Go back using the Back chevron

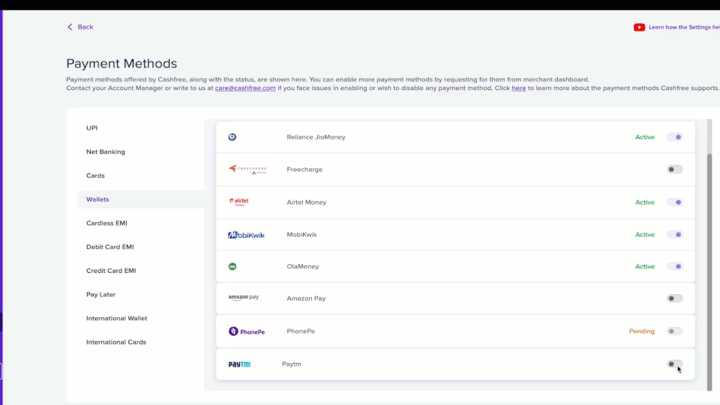pyautogui.click(x=70, y=27)
